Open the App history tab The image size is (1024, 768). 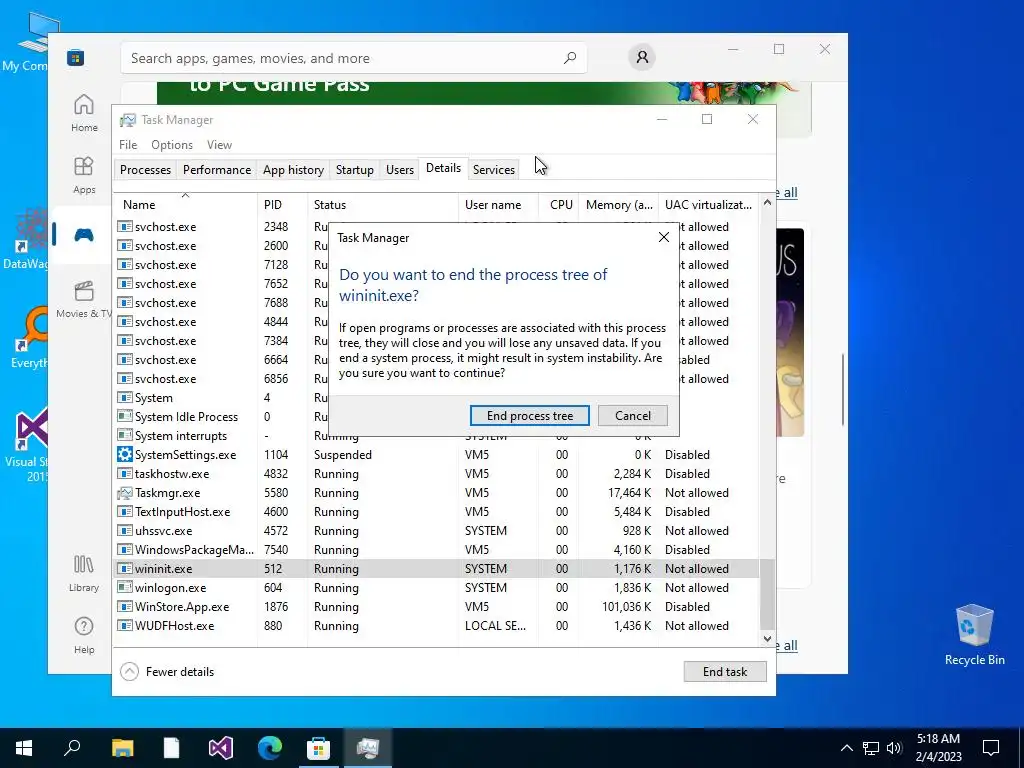click(293, 169)
